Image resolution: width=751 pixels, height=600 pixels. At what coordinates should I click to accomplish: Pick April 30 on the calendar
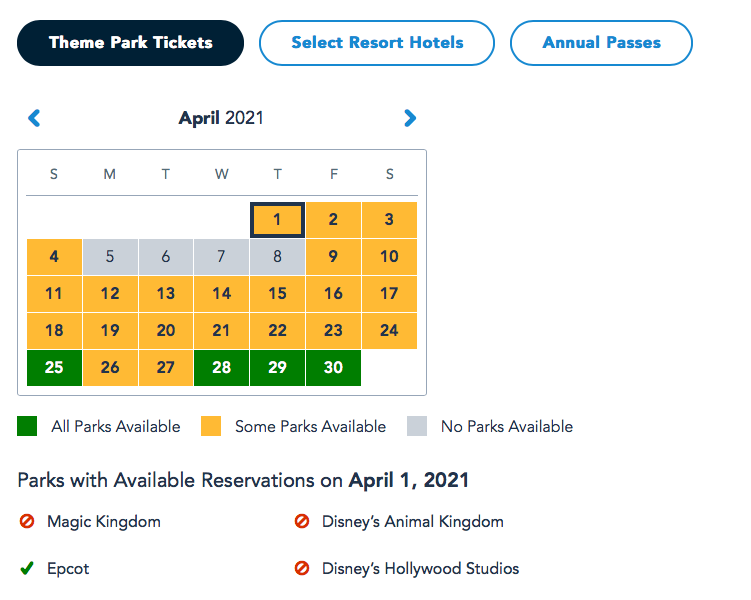pos(333,368)
